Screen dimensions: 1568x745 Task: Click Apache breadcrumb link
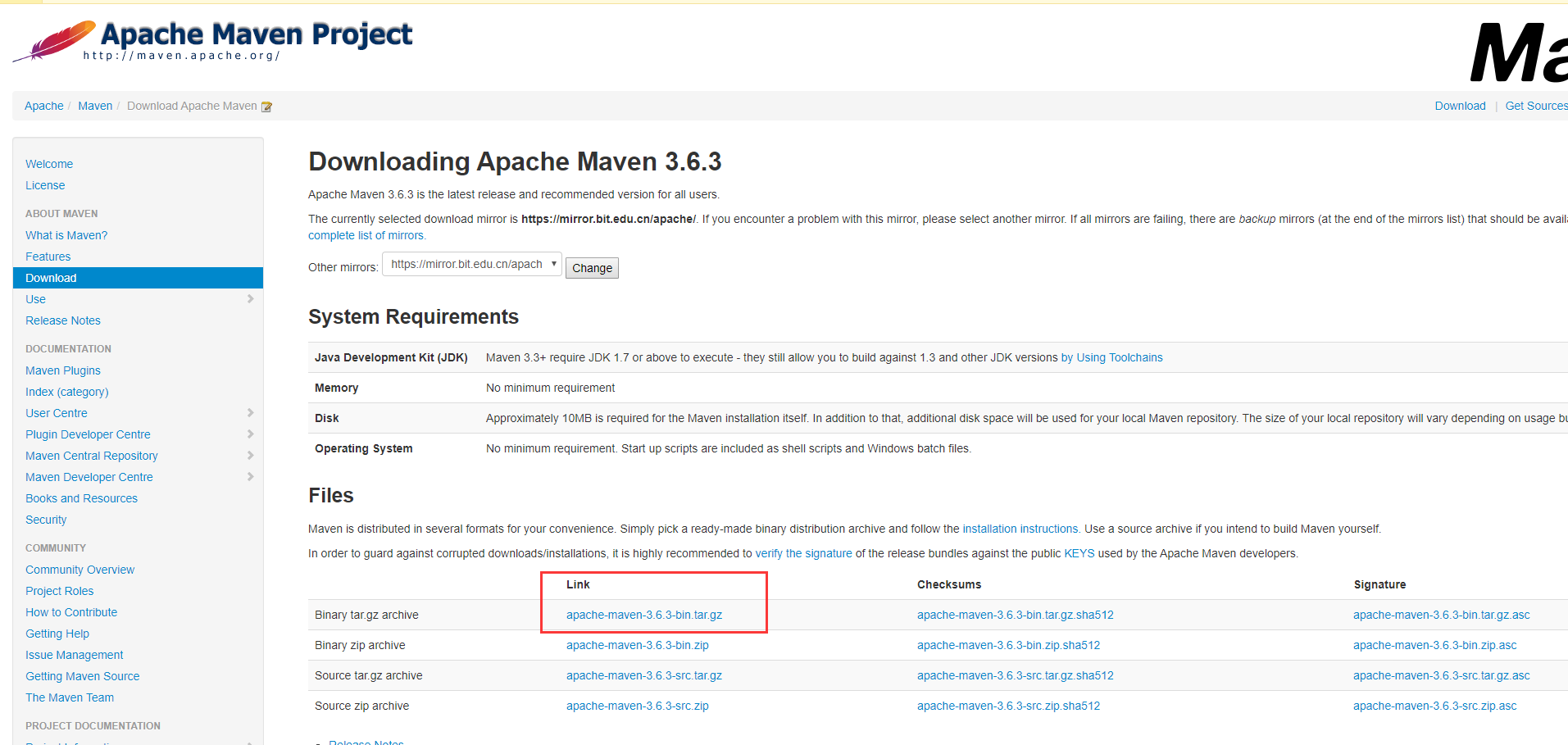click(44, 106)
